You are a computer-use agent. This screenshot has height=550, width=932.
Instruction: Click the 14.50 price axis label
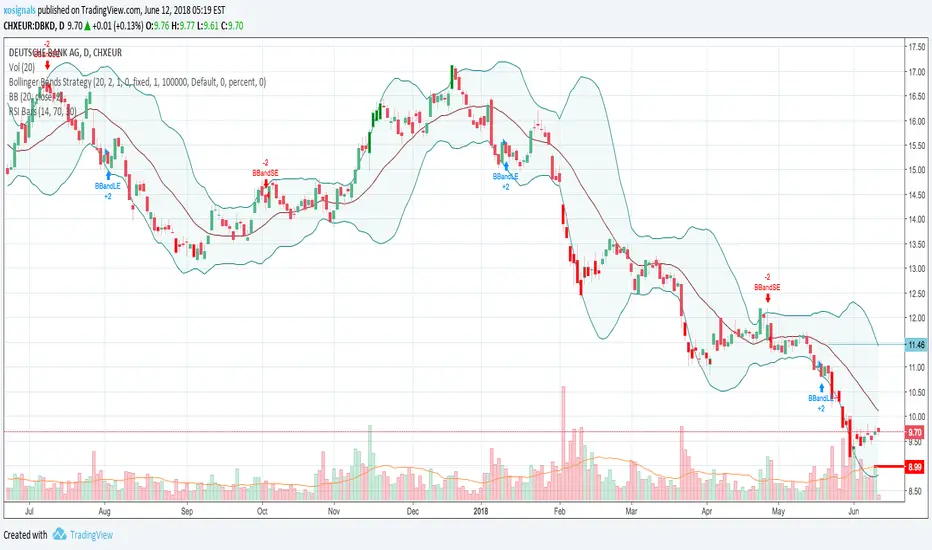[x=917, y=195]
